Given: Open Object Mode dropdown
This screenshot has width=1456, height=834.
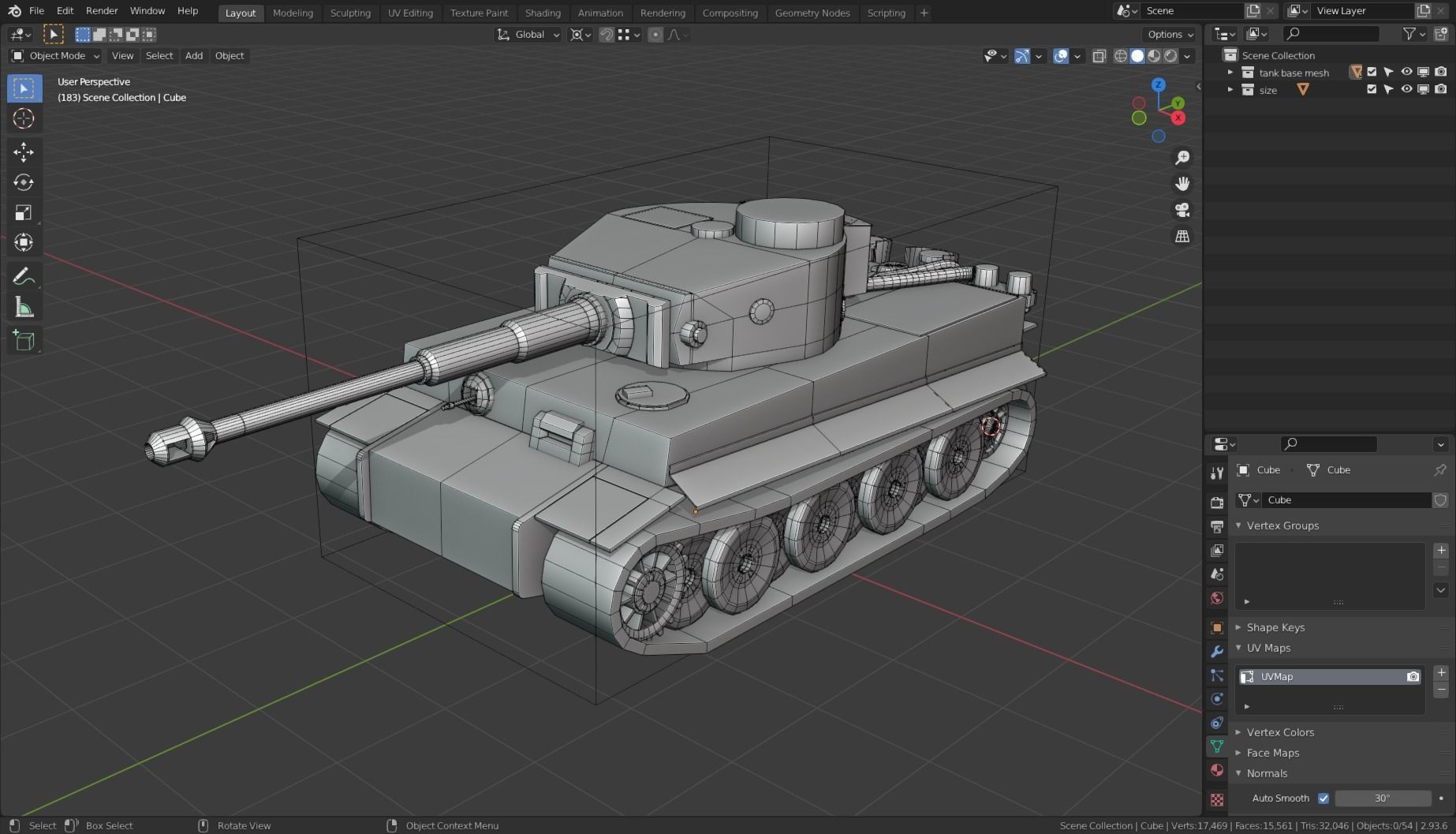Looking at the screenshot, I should [55, 56].
